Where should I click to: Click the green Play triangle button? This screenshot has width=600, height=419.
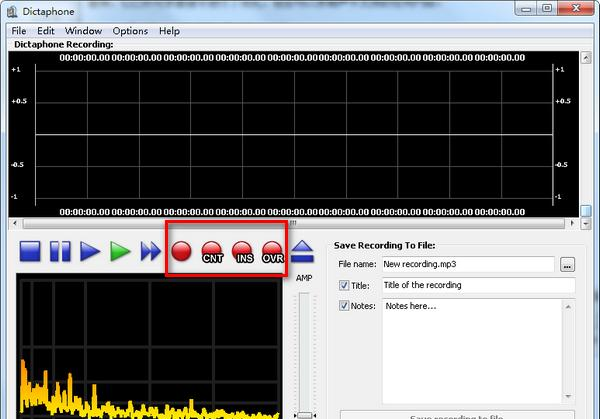(x=120, y=251)
